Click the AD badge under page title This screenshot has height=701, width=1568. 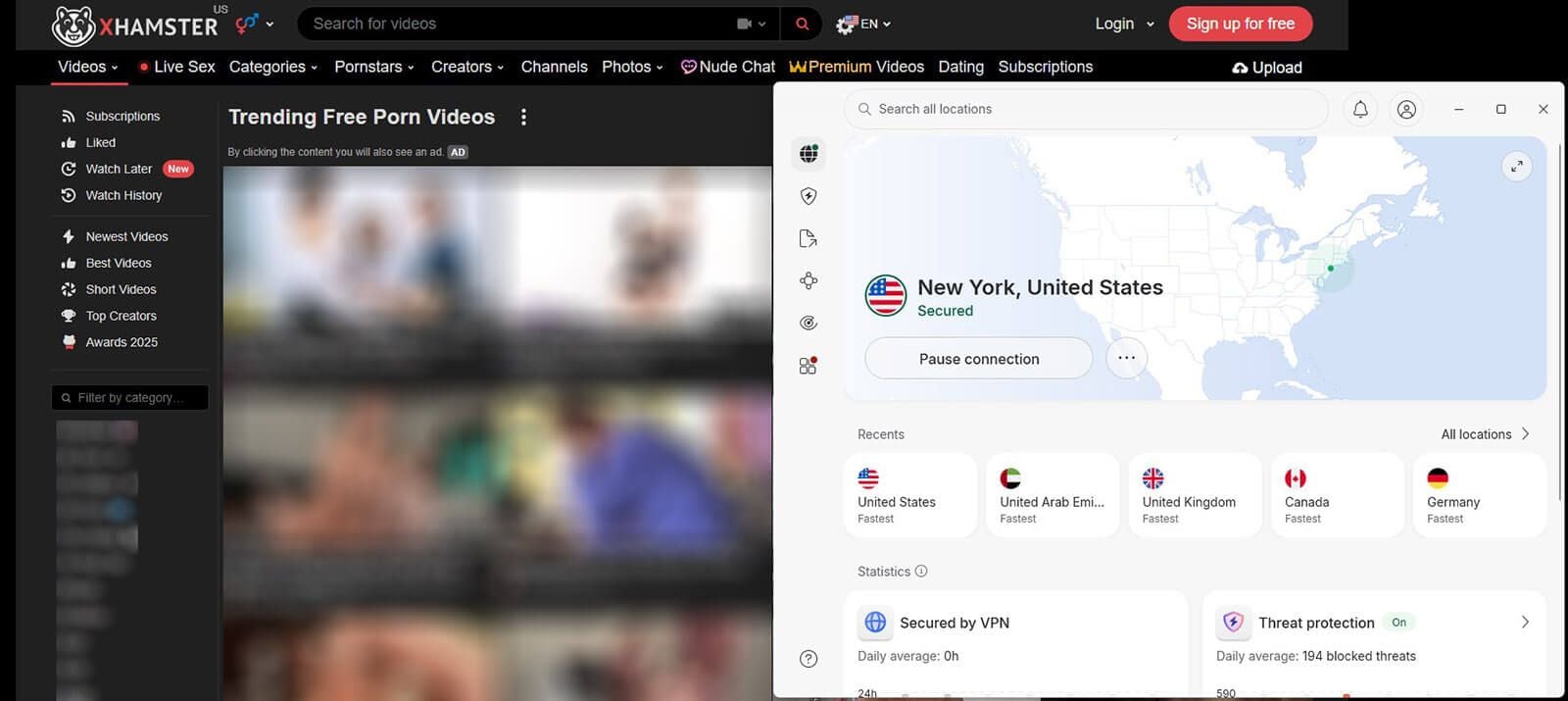pyautogui.click(x=458, y=152)
